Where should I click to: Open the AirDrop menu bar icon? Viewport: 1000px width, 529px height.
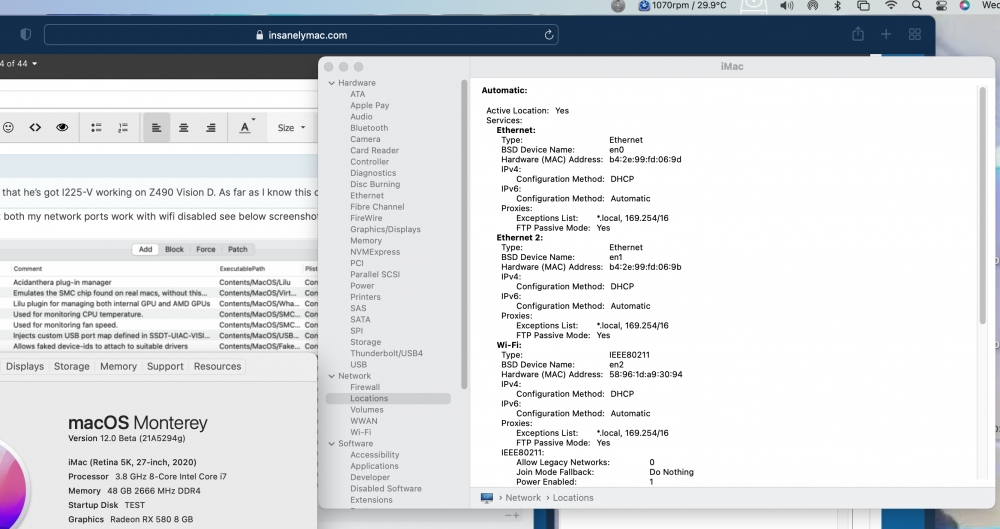click(812, 6)
